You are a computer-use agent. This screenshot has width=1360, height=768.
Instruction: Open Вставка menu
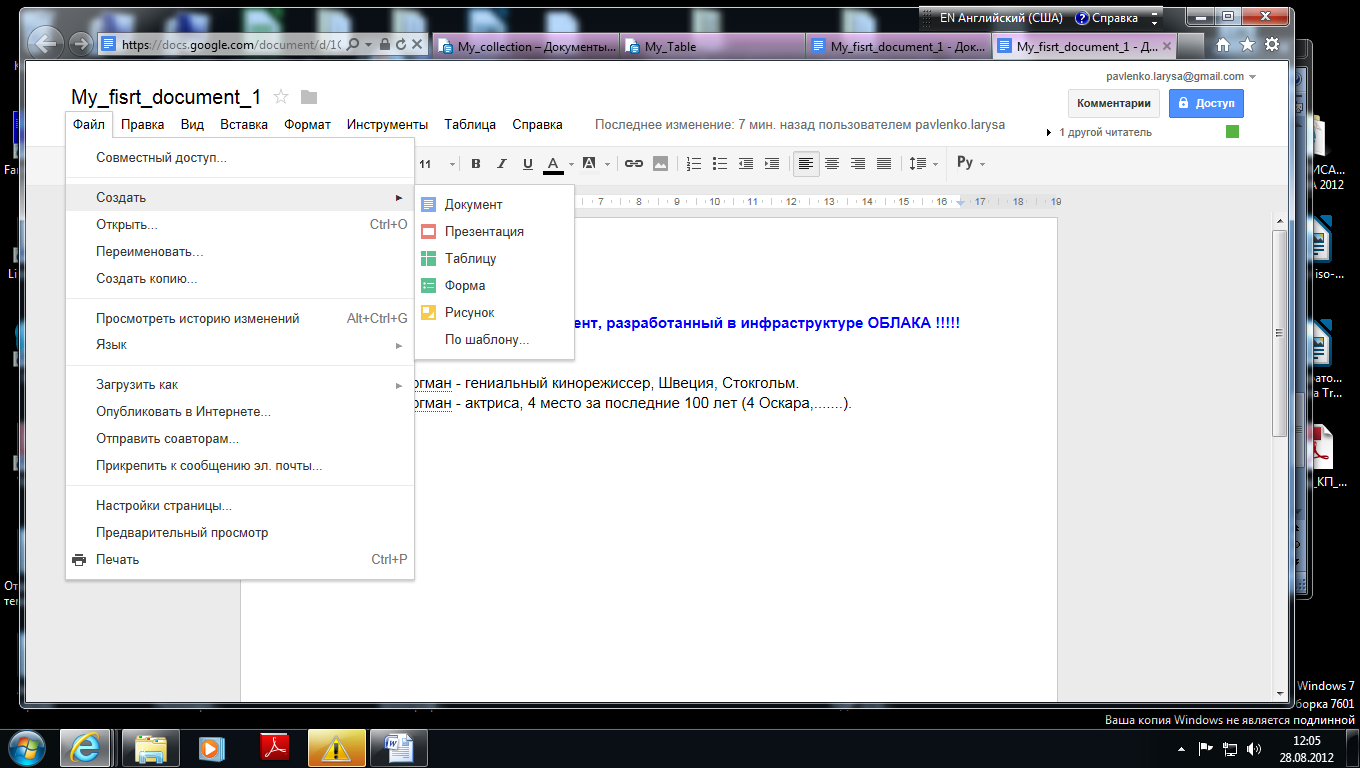tap(244, 125)
